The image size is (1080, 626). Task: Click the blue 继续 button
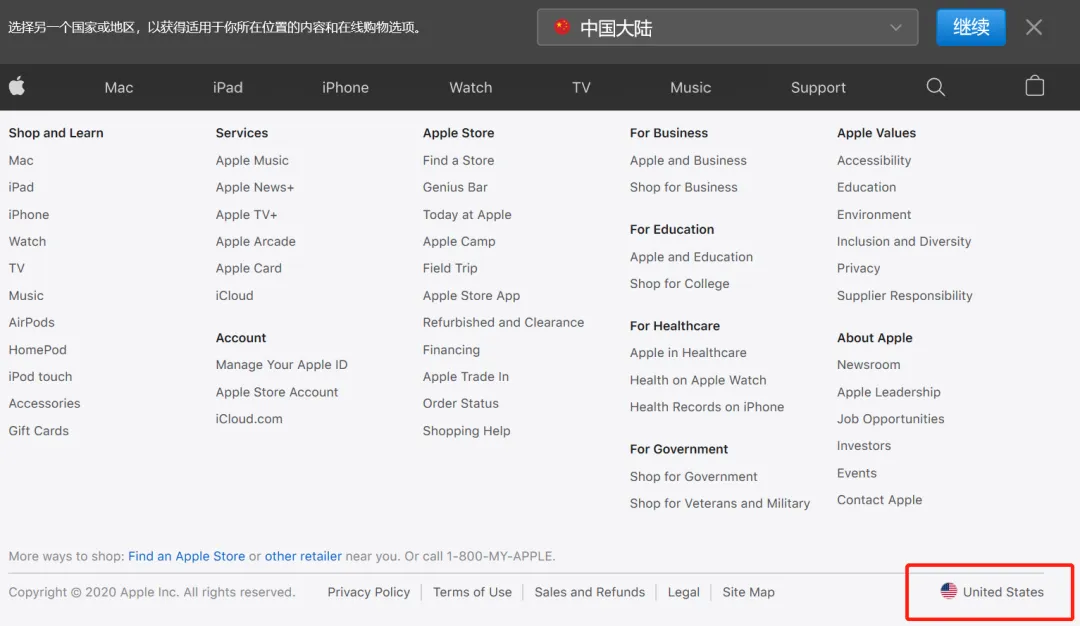coord(970,28)
